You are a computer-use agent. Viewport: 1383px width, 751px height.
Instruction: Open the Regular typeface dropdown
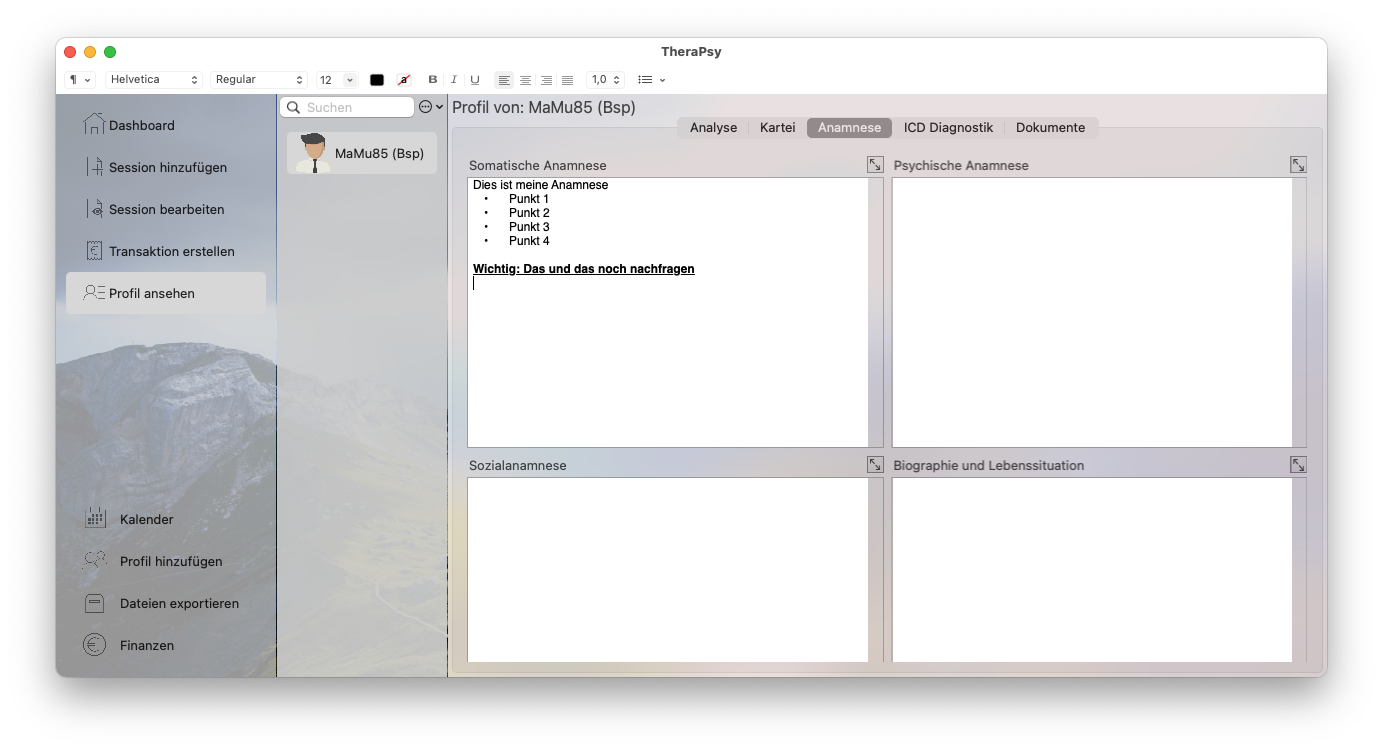pyautogui.click(x=259, y=80)
